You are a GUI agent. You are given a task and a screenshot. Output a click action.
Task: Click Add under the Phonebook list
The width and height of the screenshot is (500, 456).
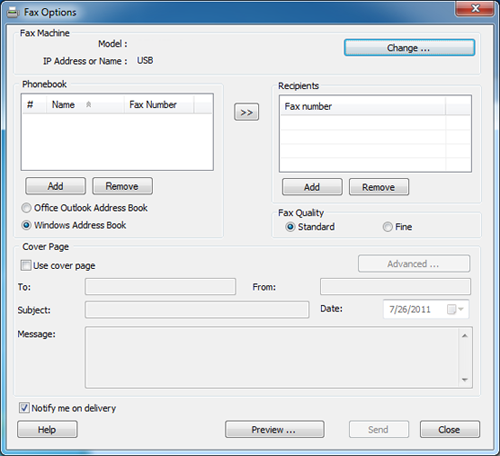tap(55, 186)
